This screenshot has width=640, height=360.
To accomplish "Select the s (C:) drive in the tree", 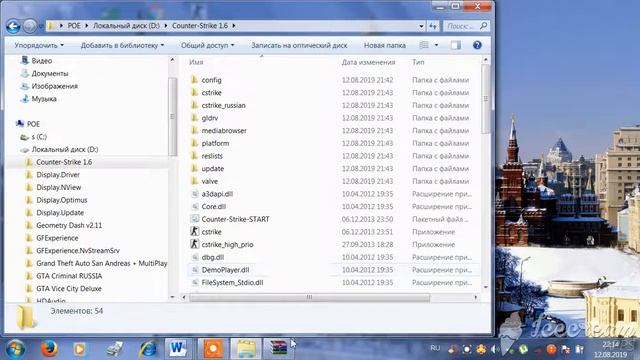I will tap(39, 137).
